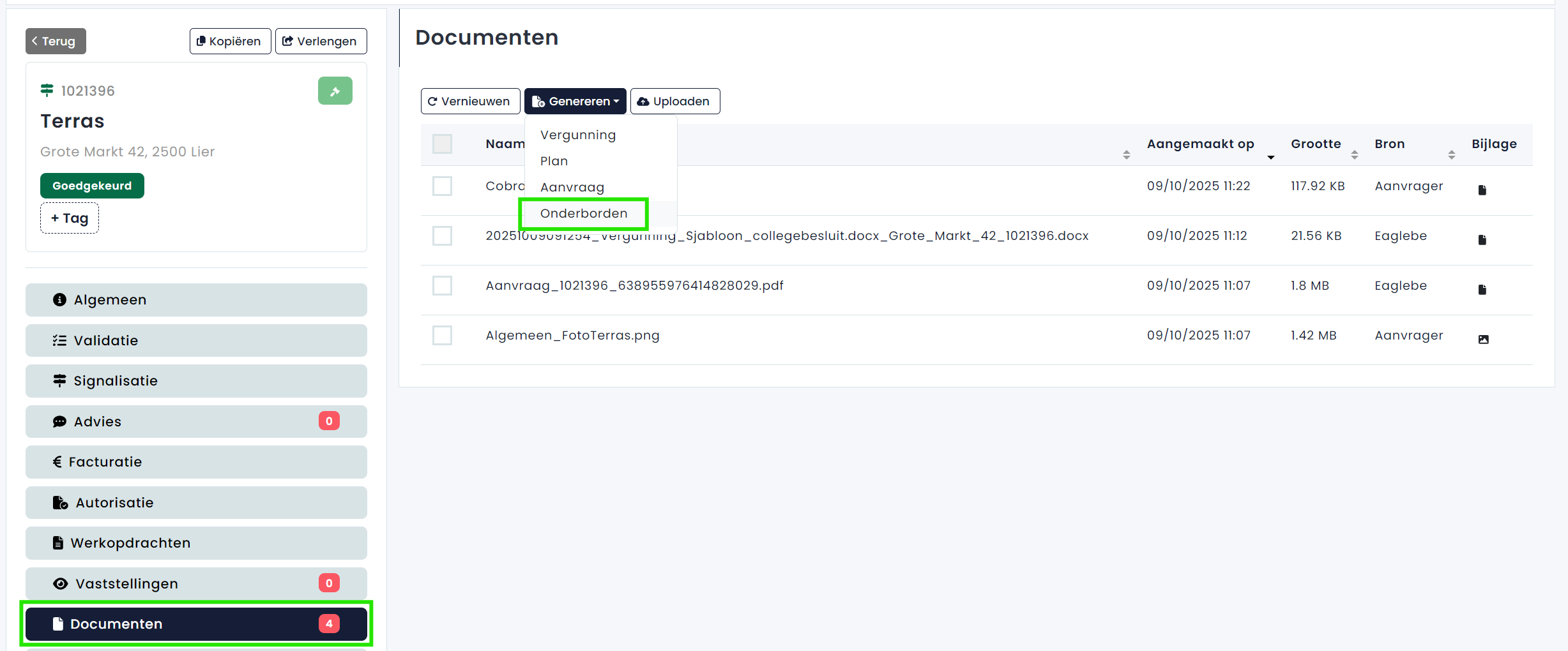Click the file icon in Documenten menu
This screenshot has height=651, width=1568.
58,624
